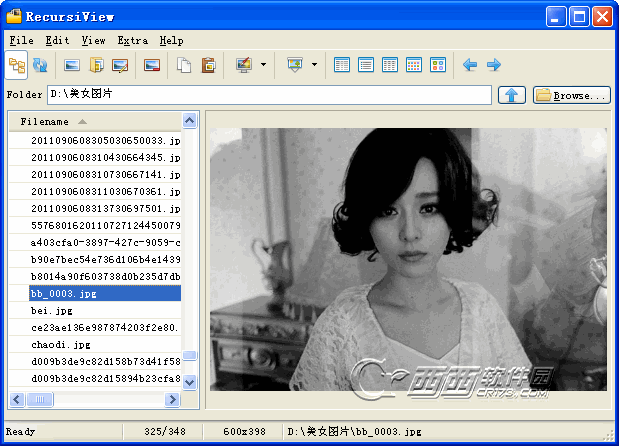Close the RecursiView window

(602, 17)
